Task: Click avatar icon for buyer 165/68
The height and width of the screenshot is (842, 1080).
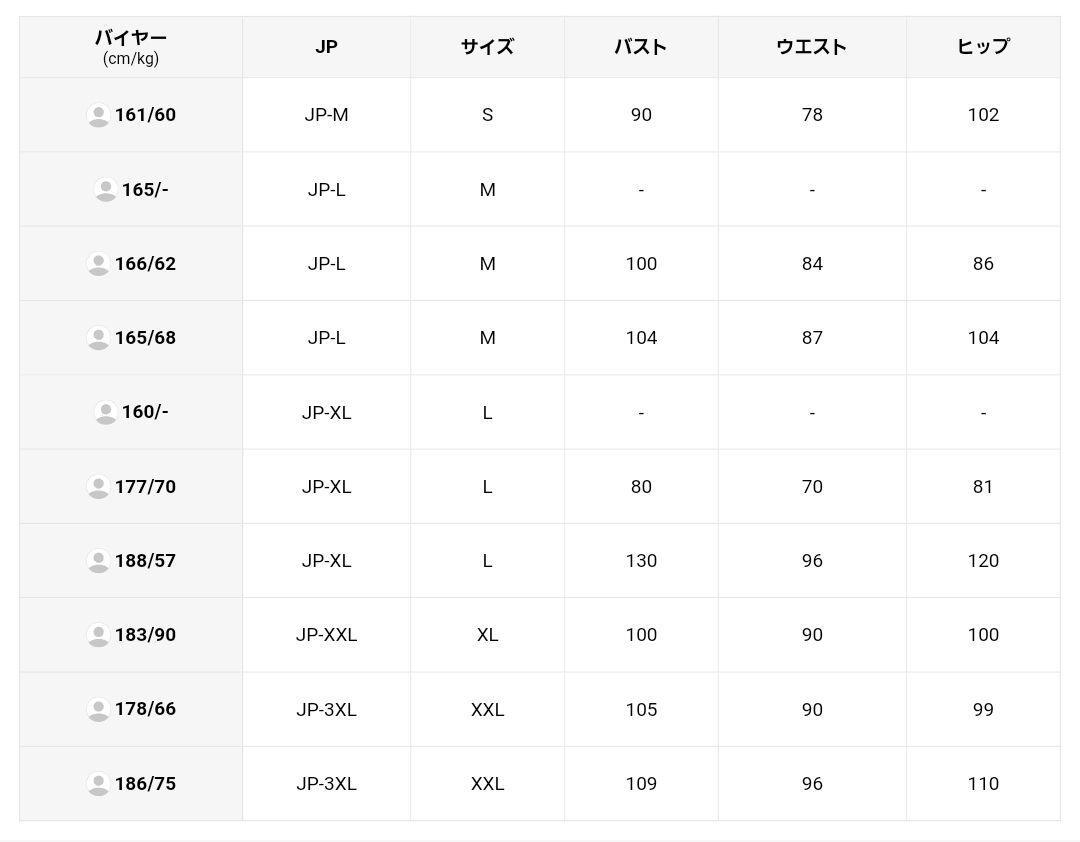Action: point(98,338)
